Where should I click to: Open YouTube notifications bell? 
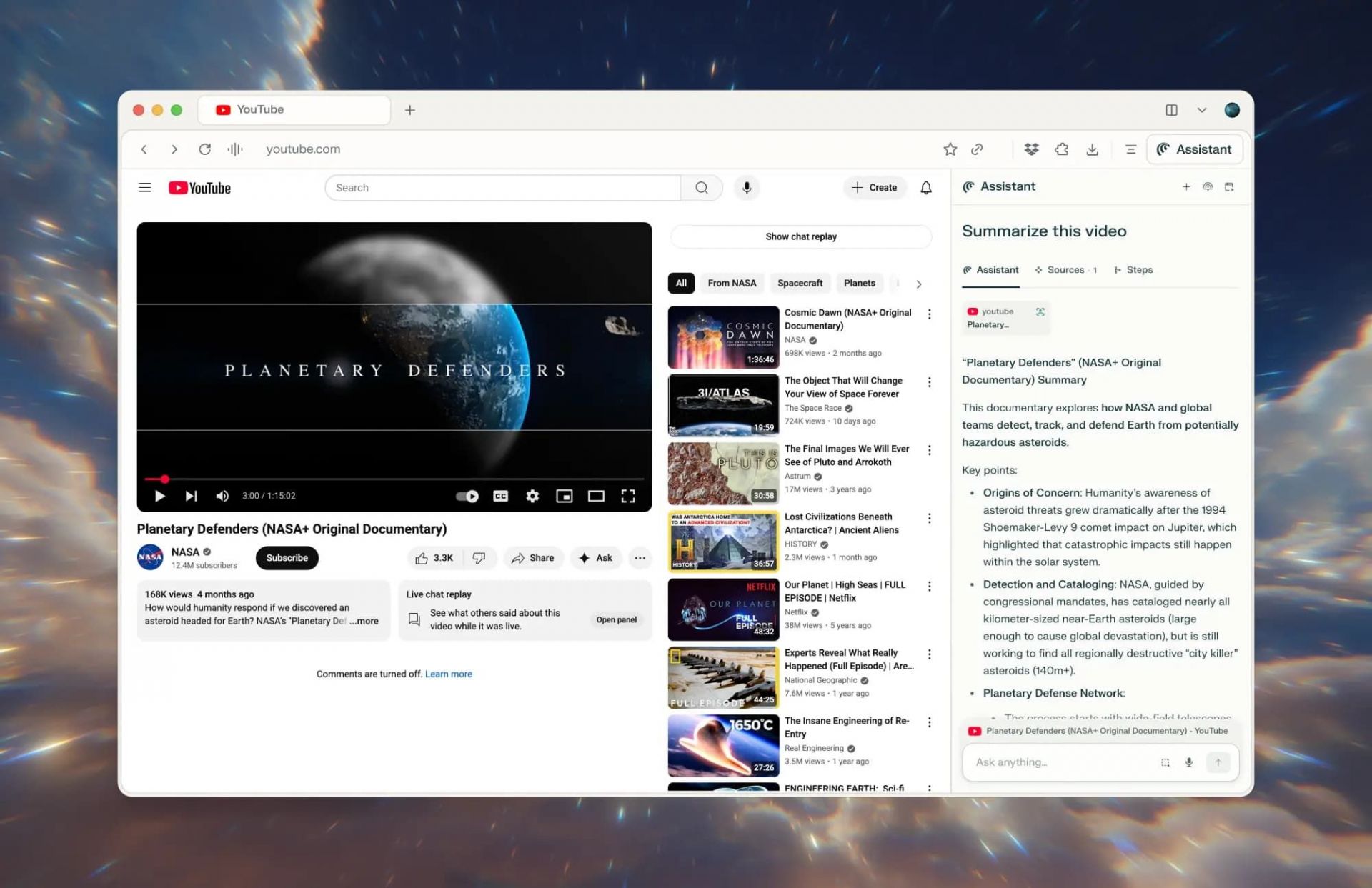click(x=925, y=188)
